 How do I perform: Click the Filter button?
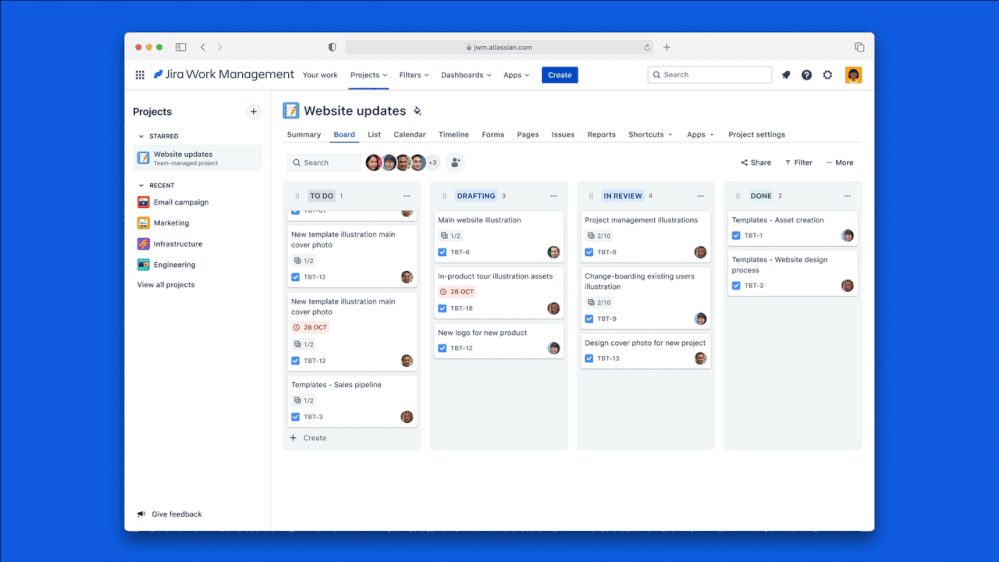click(x=798, y=162)
